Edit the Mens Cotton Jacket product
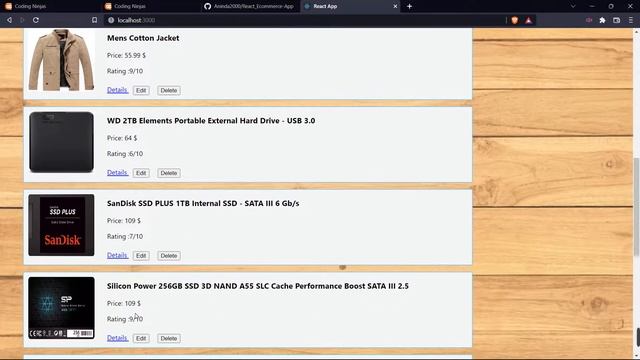 [141, 90]
